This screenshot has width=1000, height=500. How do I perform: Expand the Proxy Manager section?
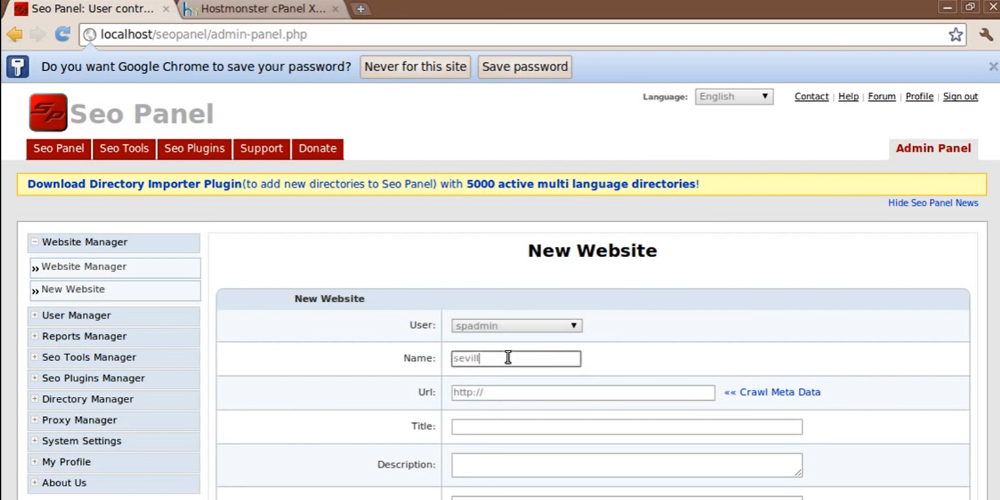point(114,421)
